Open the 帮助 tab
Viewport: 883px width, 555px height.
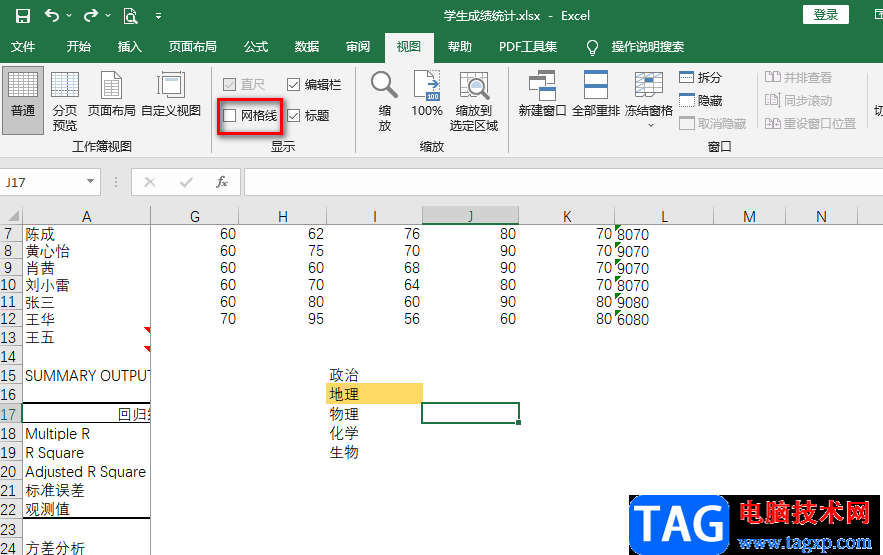[x=460, y=47]
